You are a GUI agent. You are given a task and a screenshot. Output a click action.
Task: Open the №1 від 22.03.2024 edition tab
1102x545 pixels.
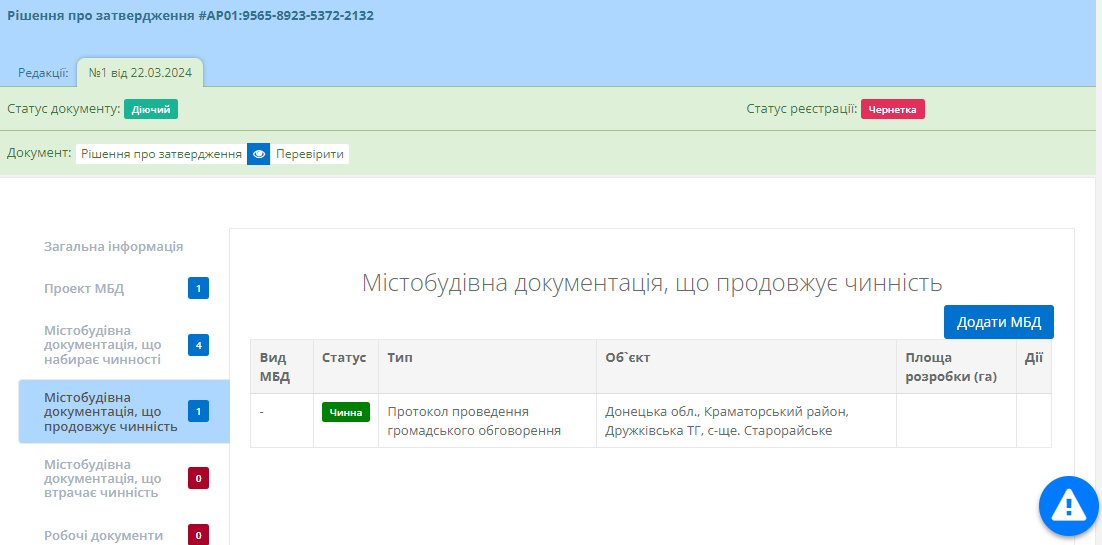[140, 72]
